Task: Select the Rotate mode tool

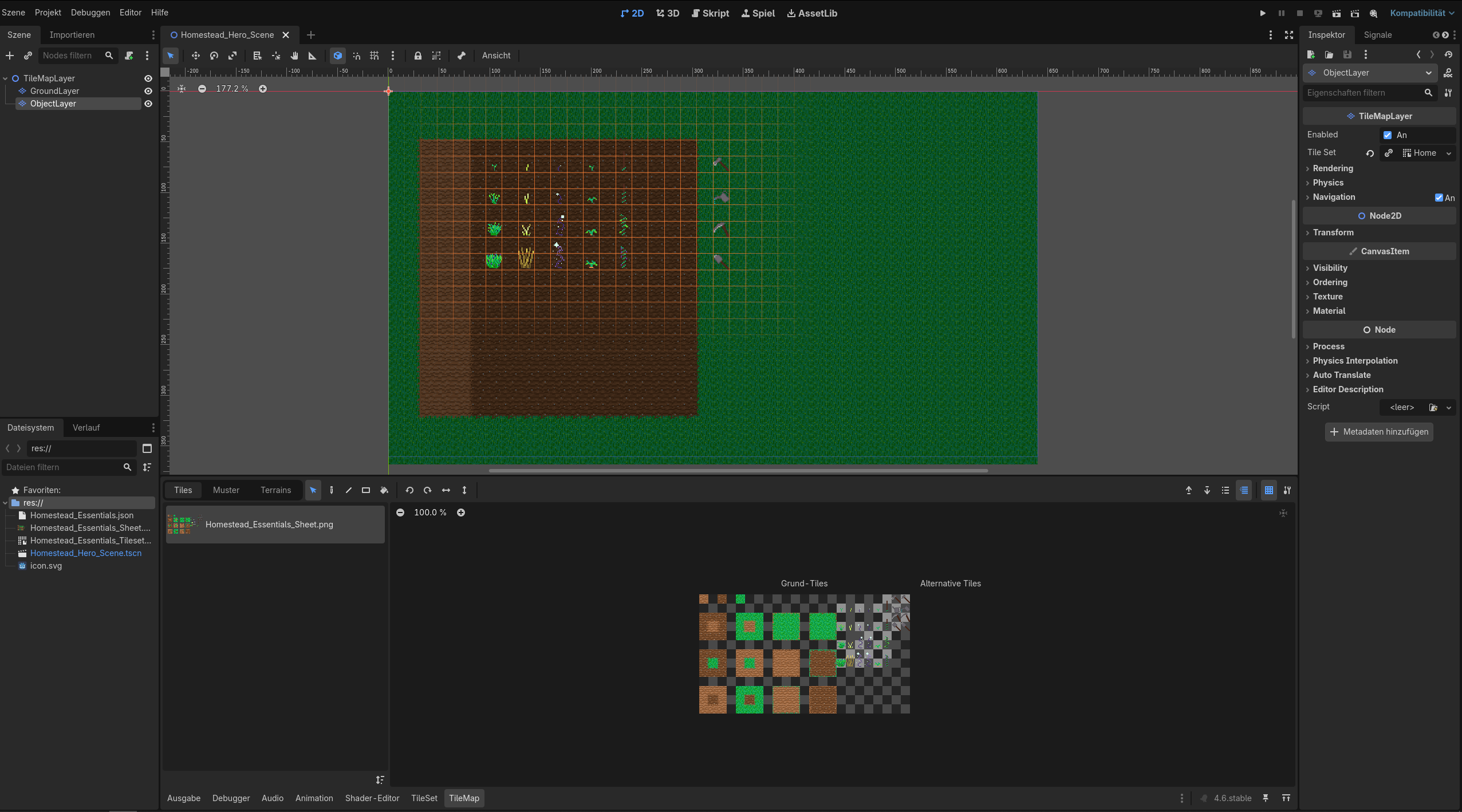Action: [x=214, y=56]
